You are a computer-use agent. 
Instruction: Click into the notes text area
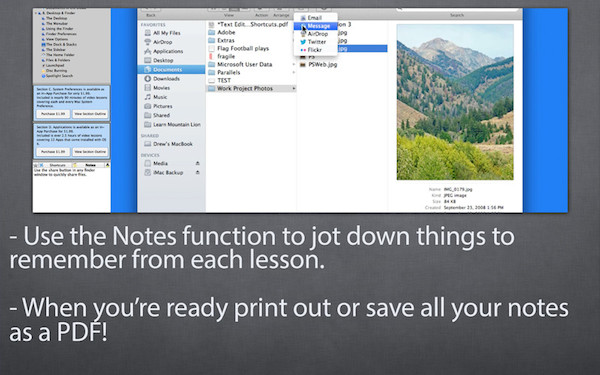tap(72, 190)
